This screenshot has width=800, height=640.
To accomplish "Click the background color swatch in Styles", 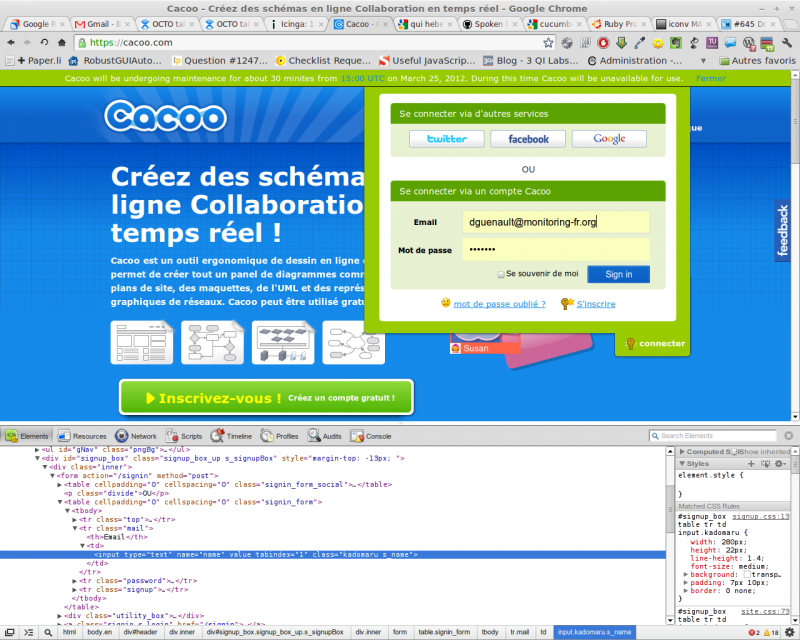I will coord(747,574).
